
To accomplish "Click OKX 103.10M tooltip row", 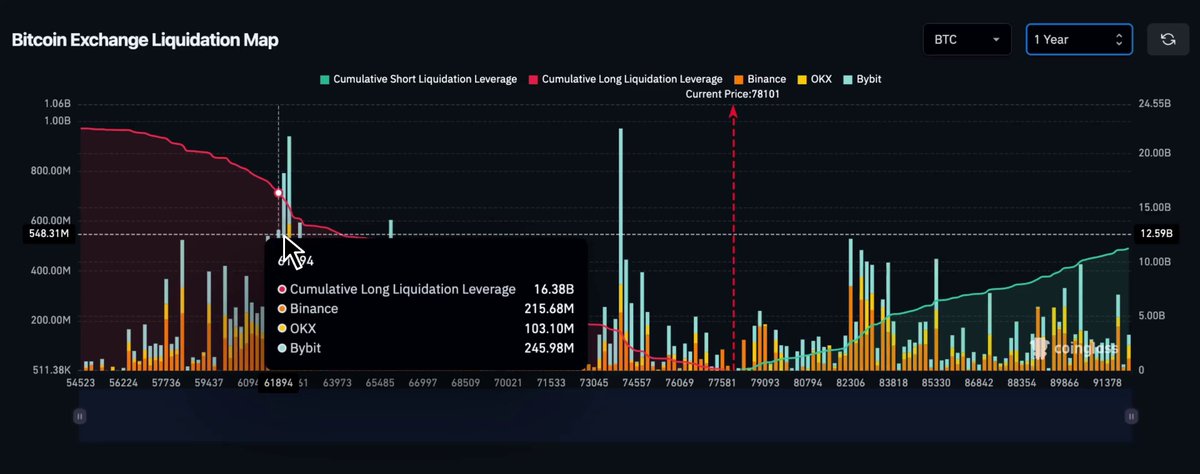I will 425,328.
